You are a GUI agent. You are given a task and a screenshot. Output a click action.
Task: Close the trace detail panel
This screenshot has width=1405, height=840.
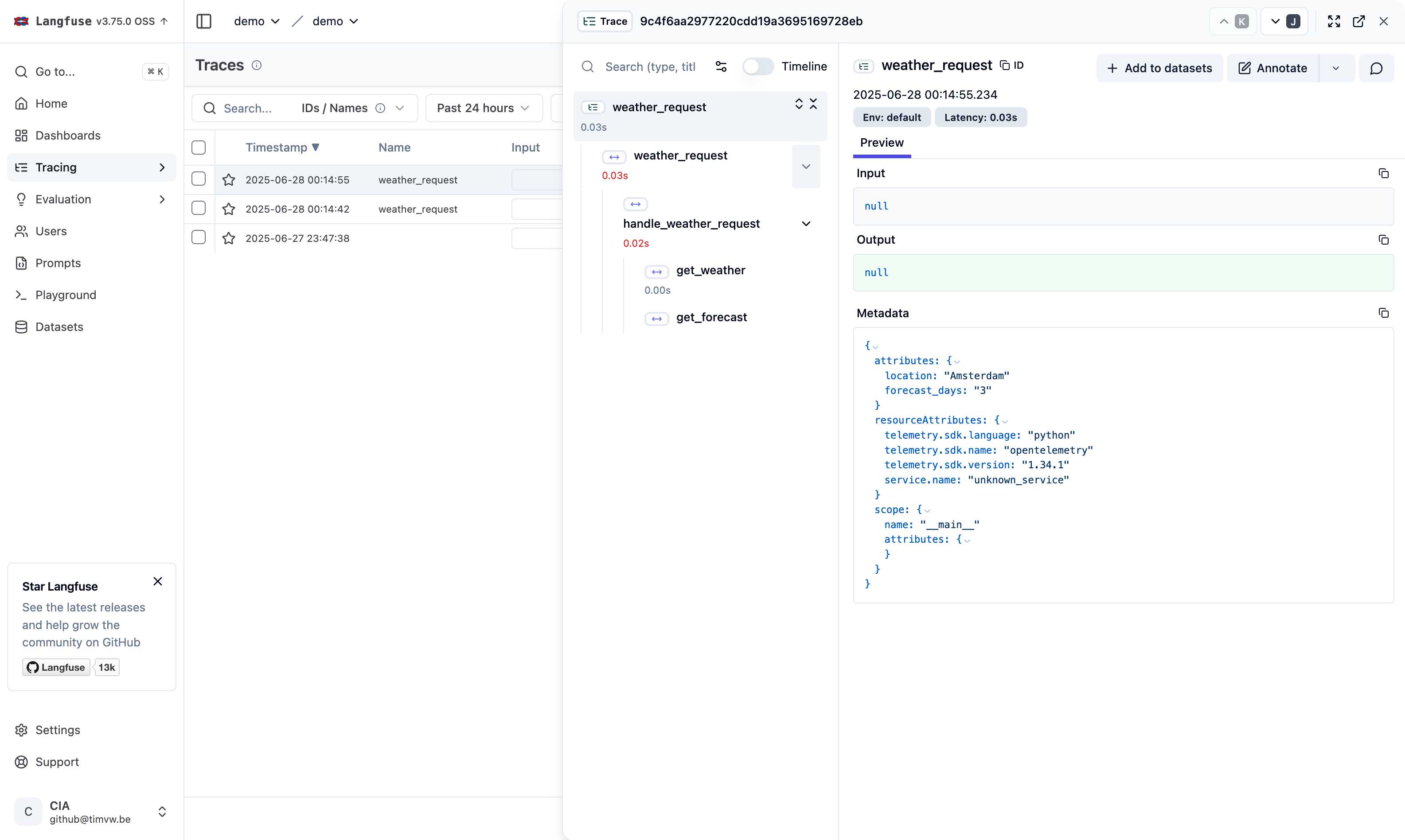(1383, 21)
